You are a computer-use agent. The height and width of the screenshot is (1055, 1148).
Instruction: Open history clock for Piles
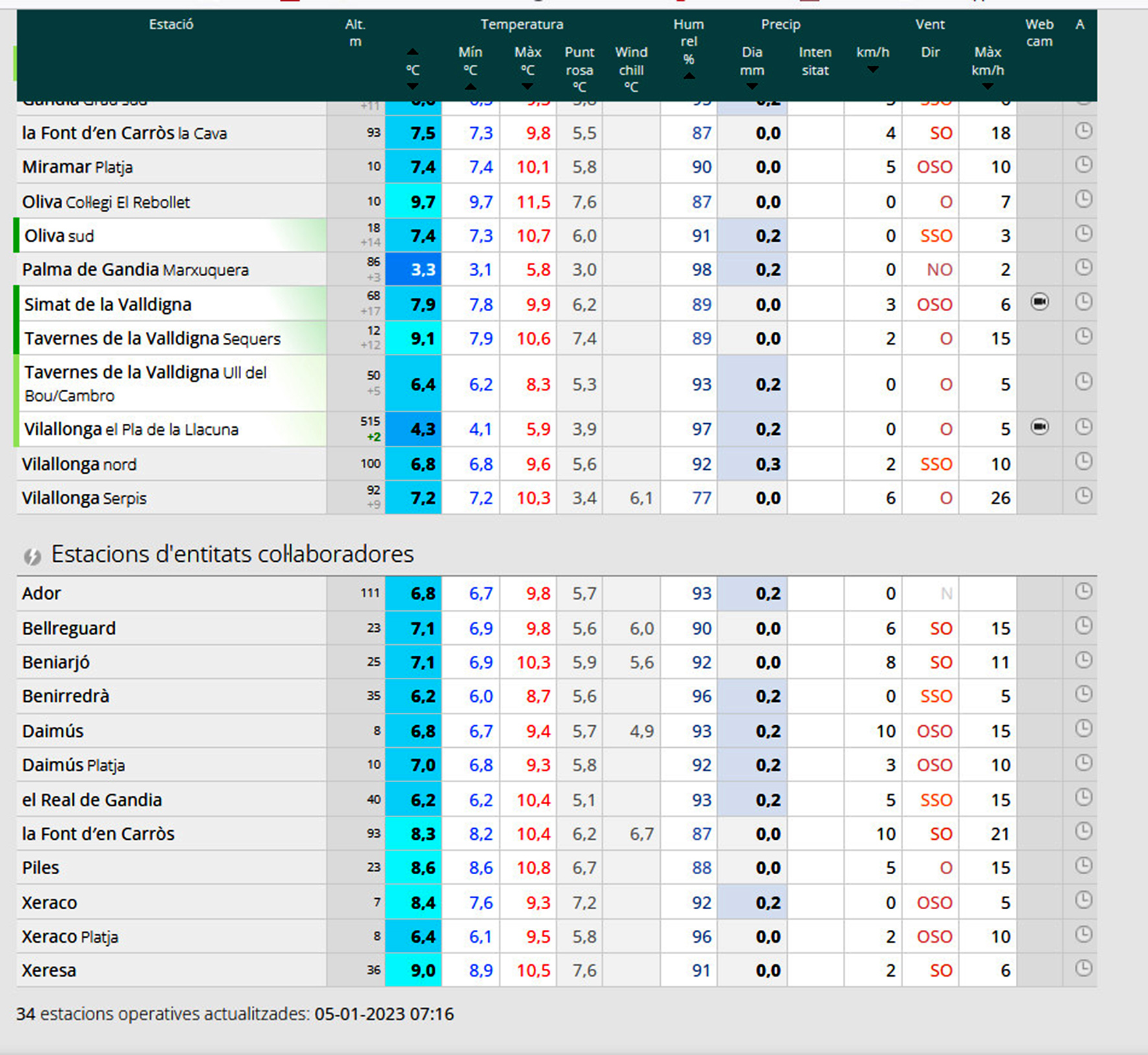click(x=1084, y=865)
